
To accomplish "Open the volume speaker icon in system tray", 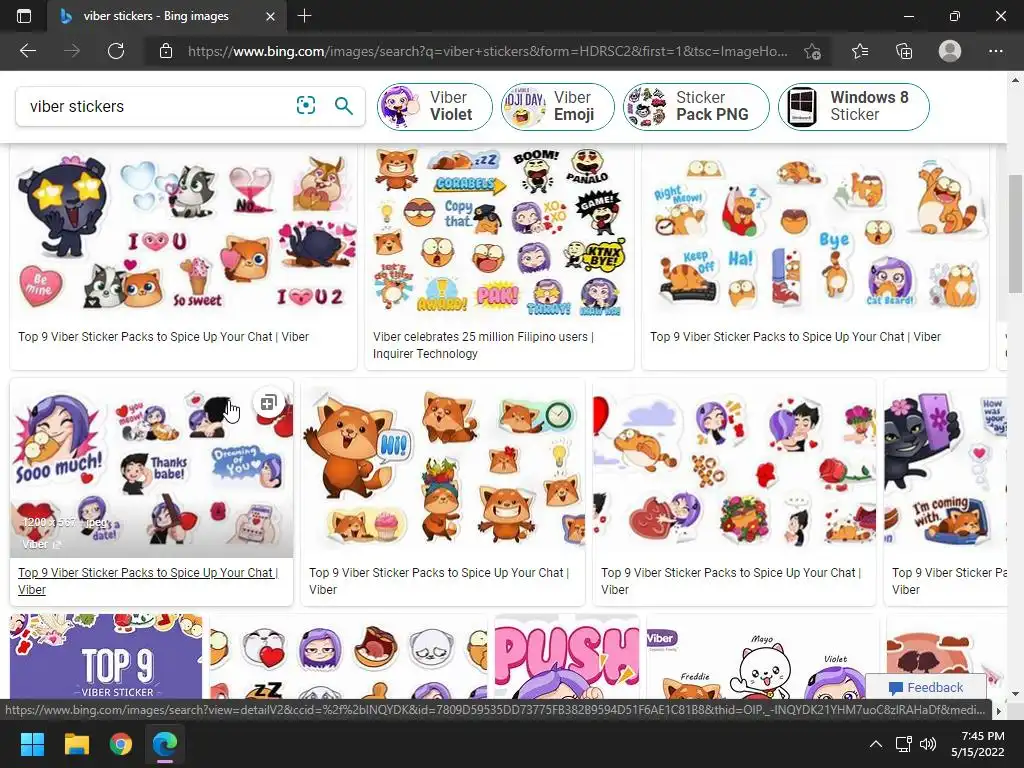I will click(x=927, y=744).
